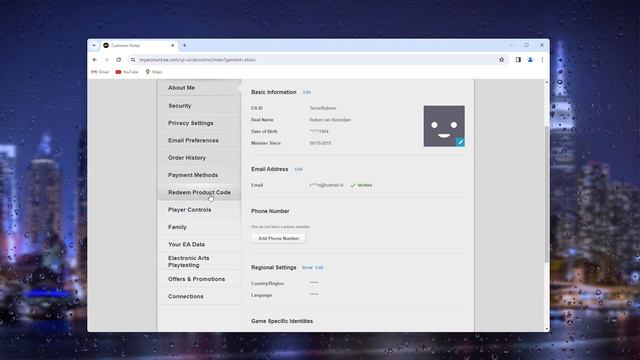Screen dimensions: 640x360
Task: Click the page vertical scrollbar thumb
Action: coord(547,194)
